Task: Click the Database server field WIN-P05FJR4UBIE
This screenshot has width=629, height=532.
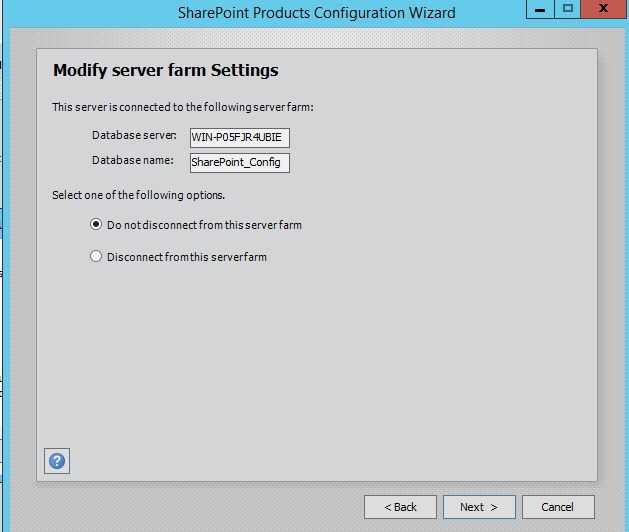Action: pyautogui.click(x=240, y=138)
